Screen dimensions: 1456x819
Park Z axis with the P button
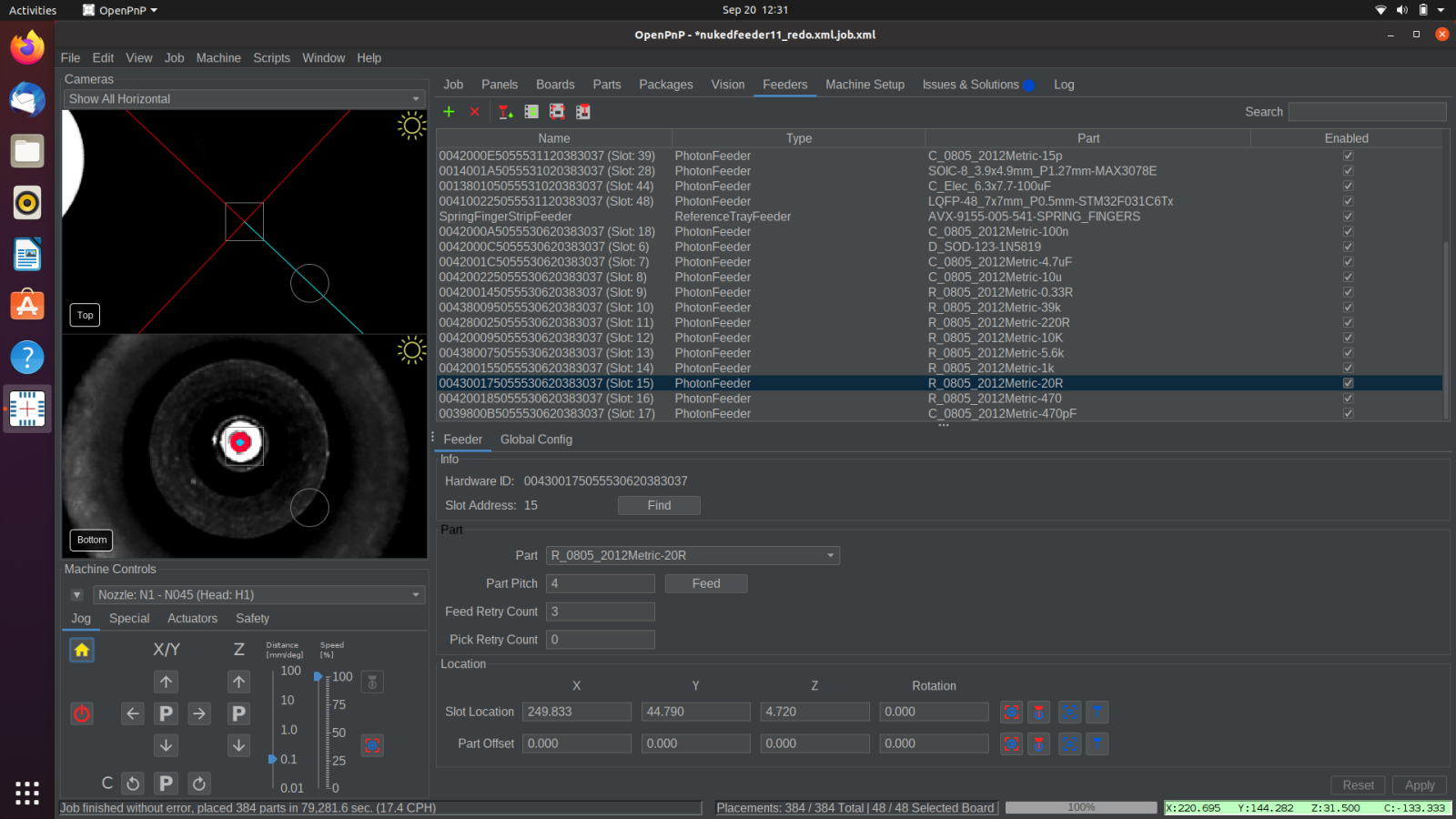coord(238,713)
